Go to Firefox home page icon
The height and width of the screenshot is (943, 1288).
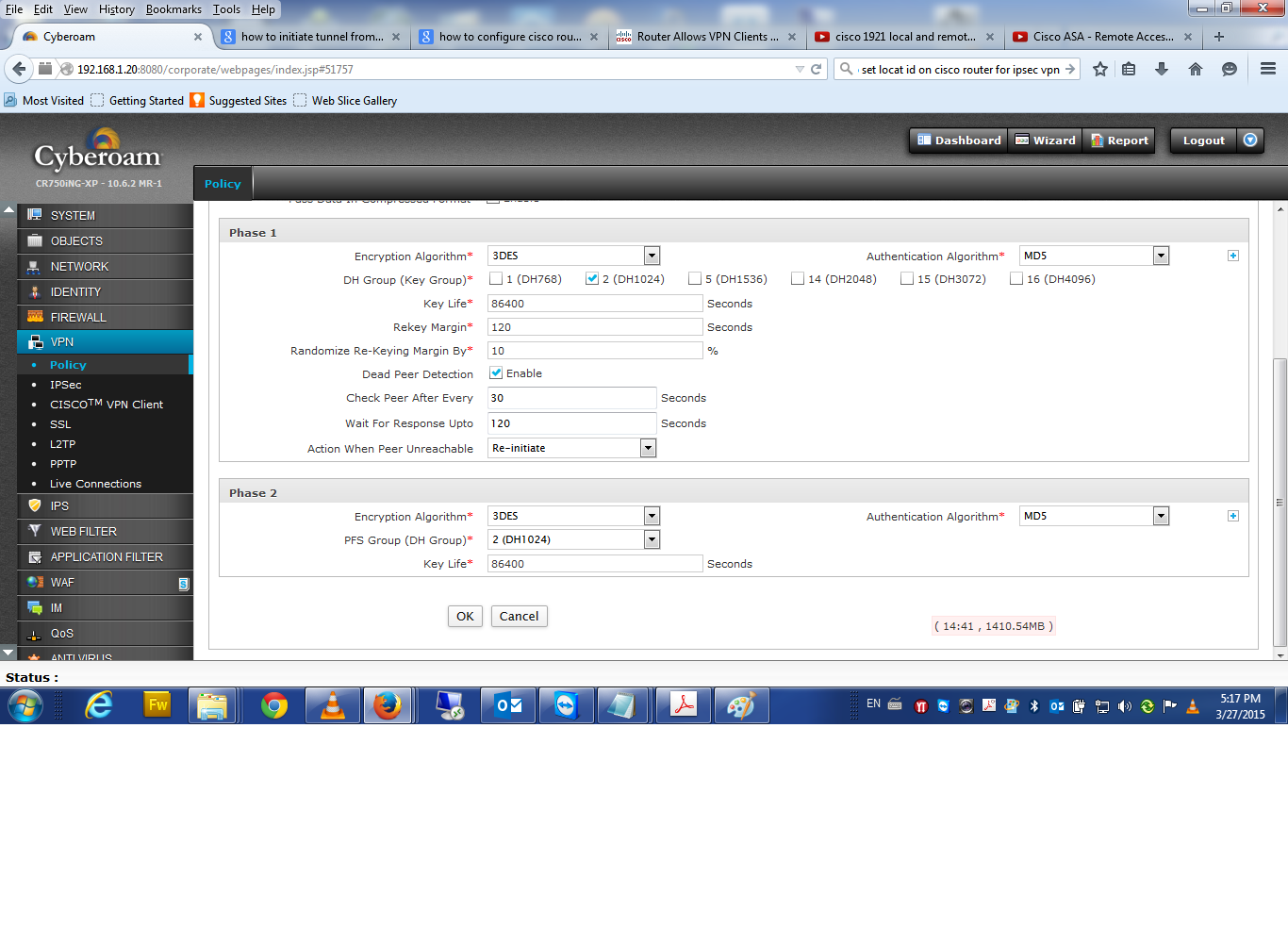pos(1196,69)
